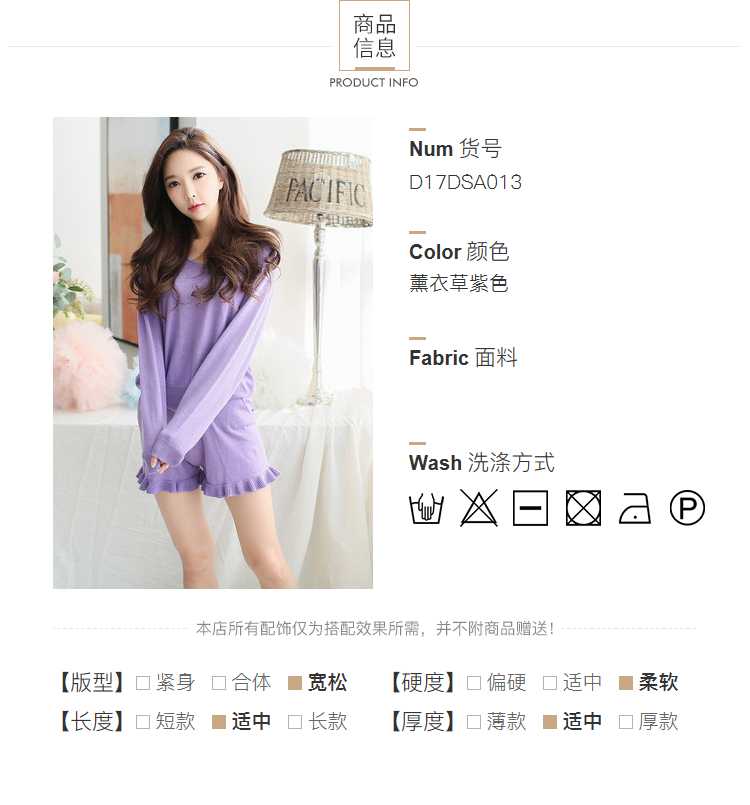Open the purple outfit model photo
Image resolution: width=750 pixels, height=805 pixels.
coord(213,353)
